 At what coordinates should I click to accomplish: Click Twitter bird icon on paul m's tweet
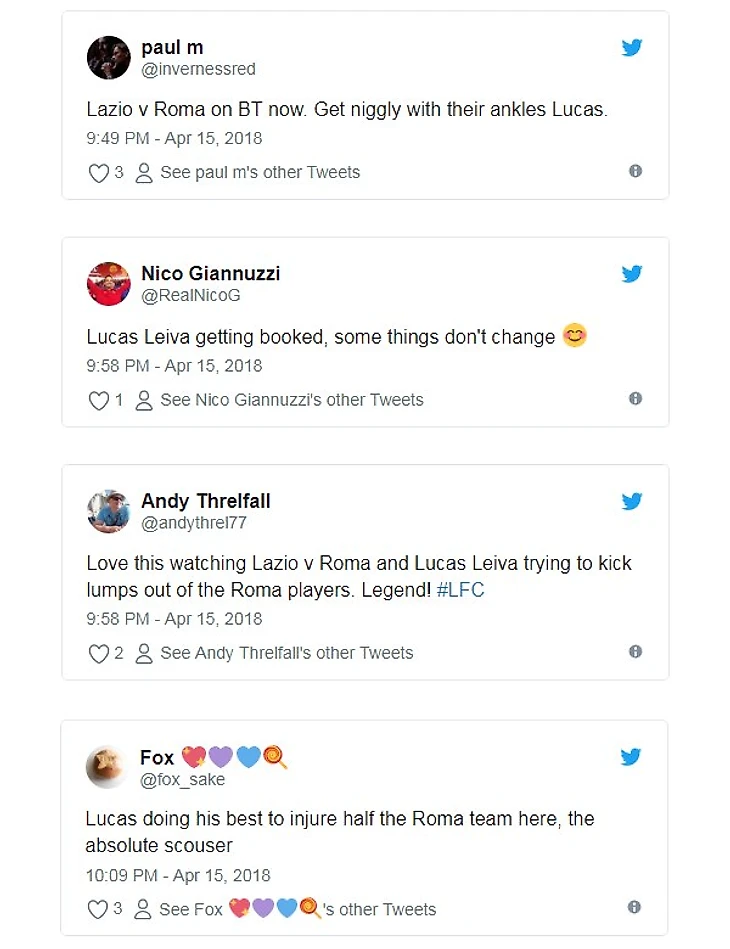click(631, 47)
